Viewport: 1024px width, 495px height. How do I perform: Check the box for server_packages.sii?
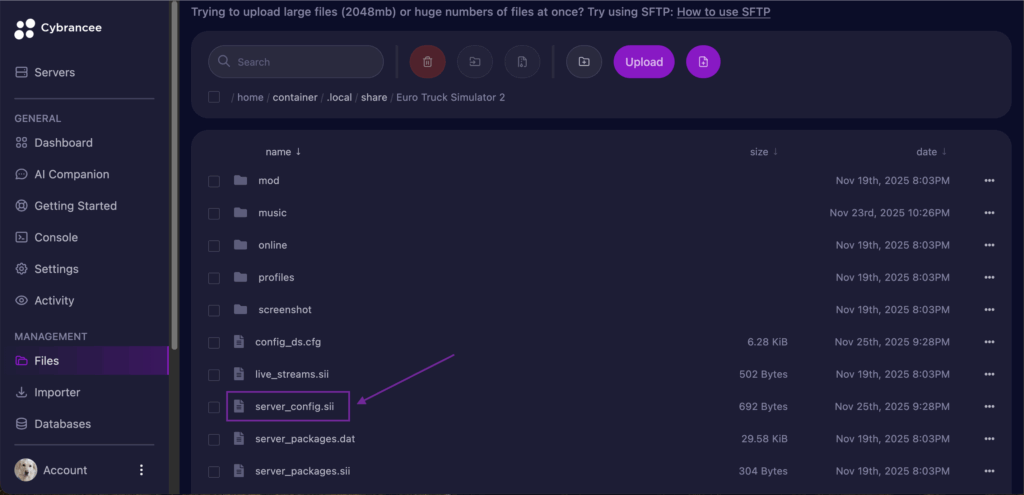(x=214, y=471)
